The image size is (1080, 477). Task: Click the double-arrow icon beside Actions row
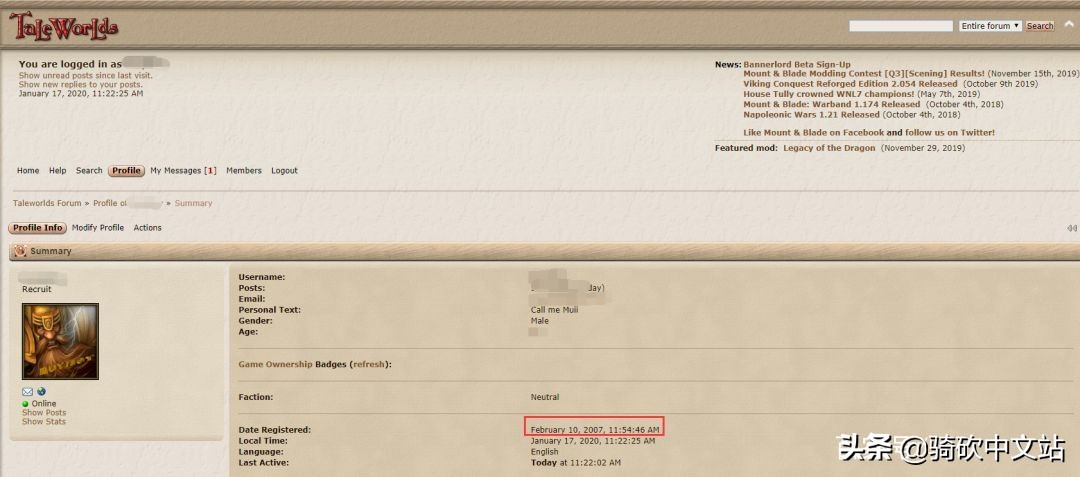pos(1072,228)
